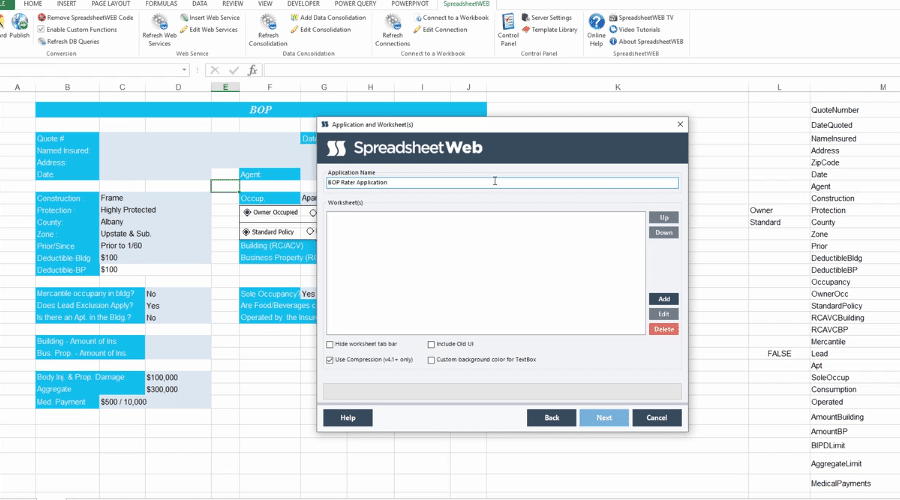Screen dimensions: 900x500
Task: Select column B header
Action: click(67, 87)
